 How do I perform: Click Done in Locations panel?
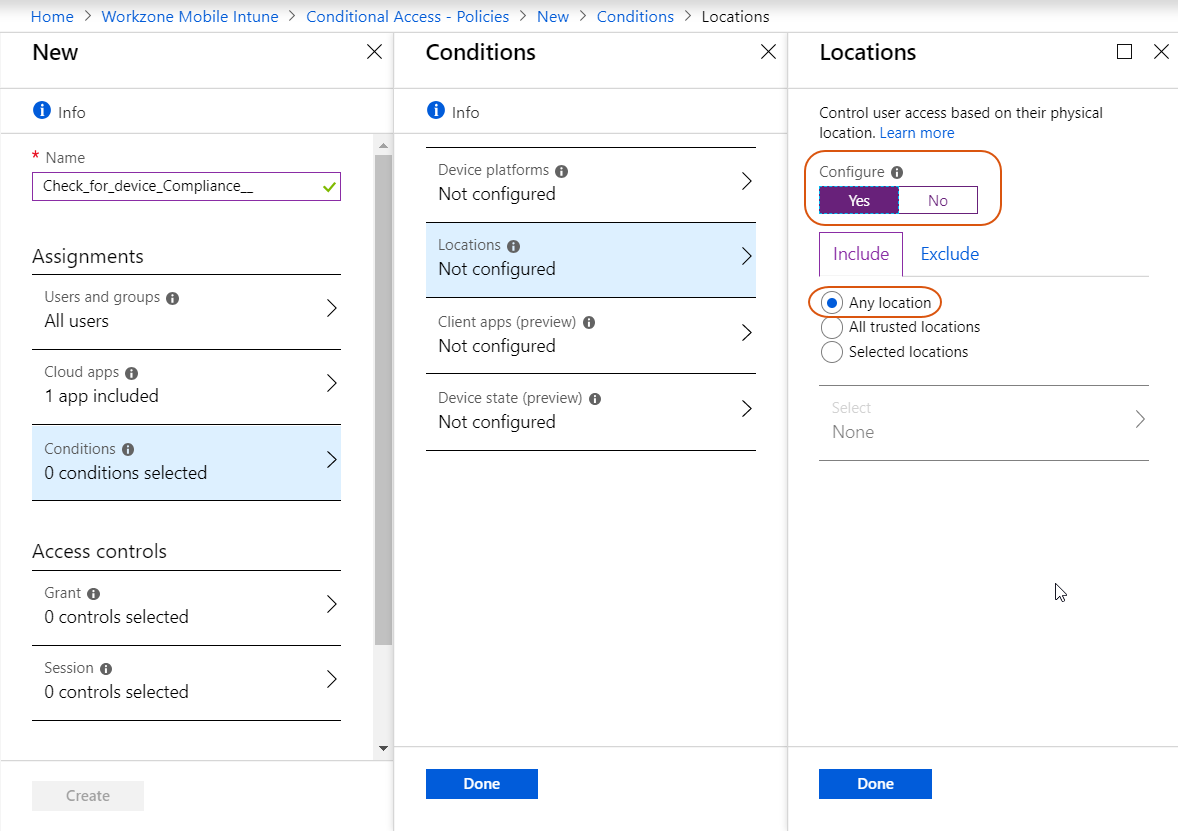[x=875, y=784]
